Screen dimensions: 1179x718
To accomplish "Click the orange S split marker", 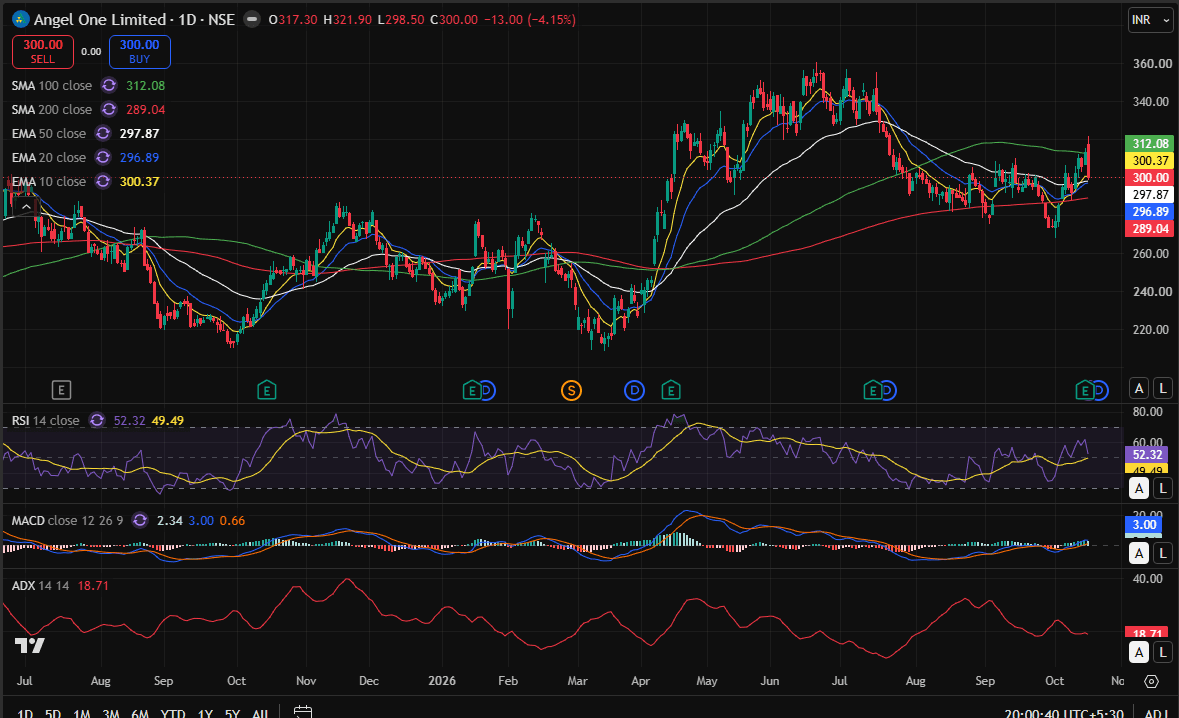I will pos(571,390).
